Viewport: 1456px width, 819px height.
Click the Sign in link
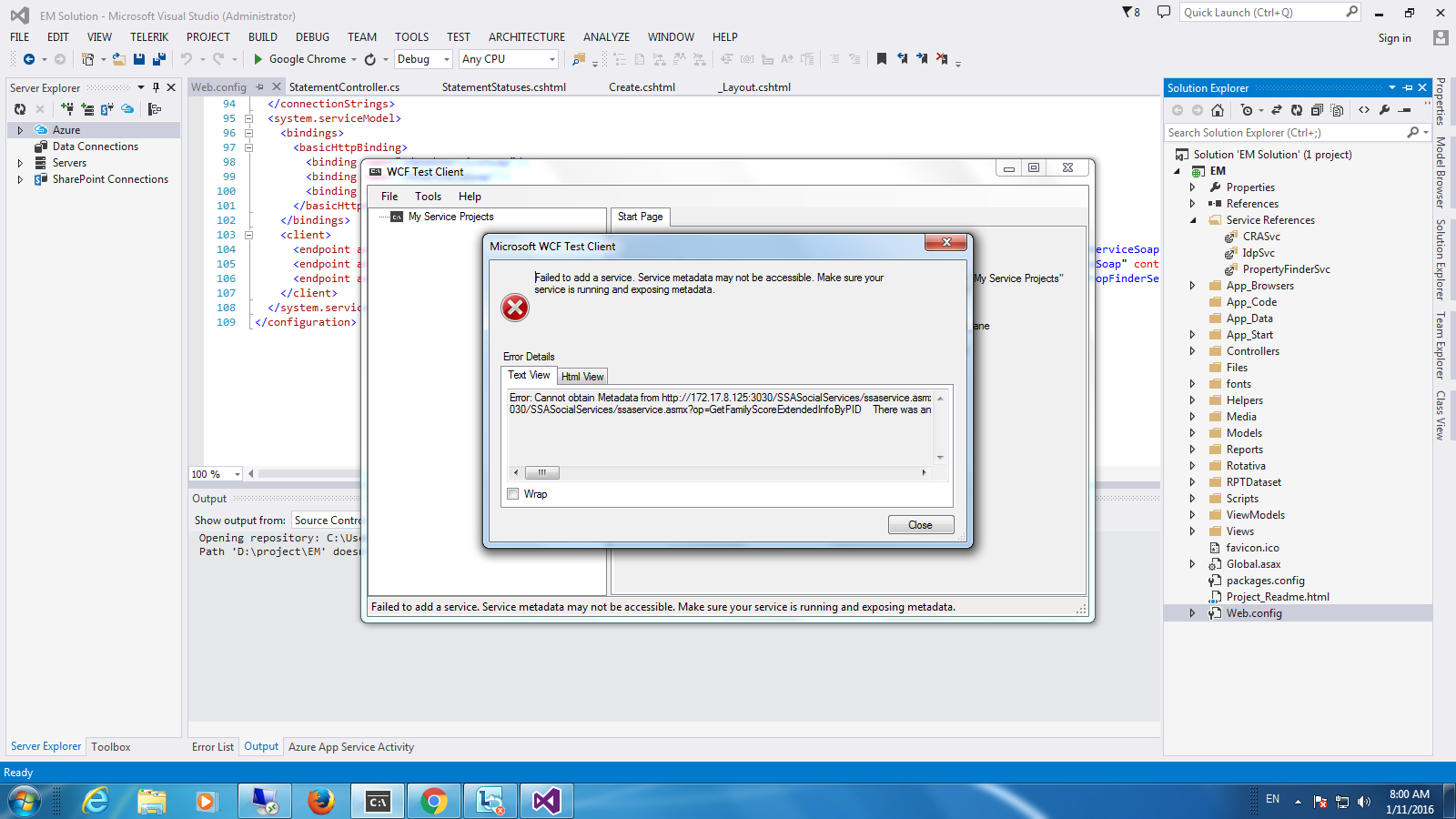click(1394, 38)
